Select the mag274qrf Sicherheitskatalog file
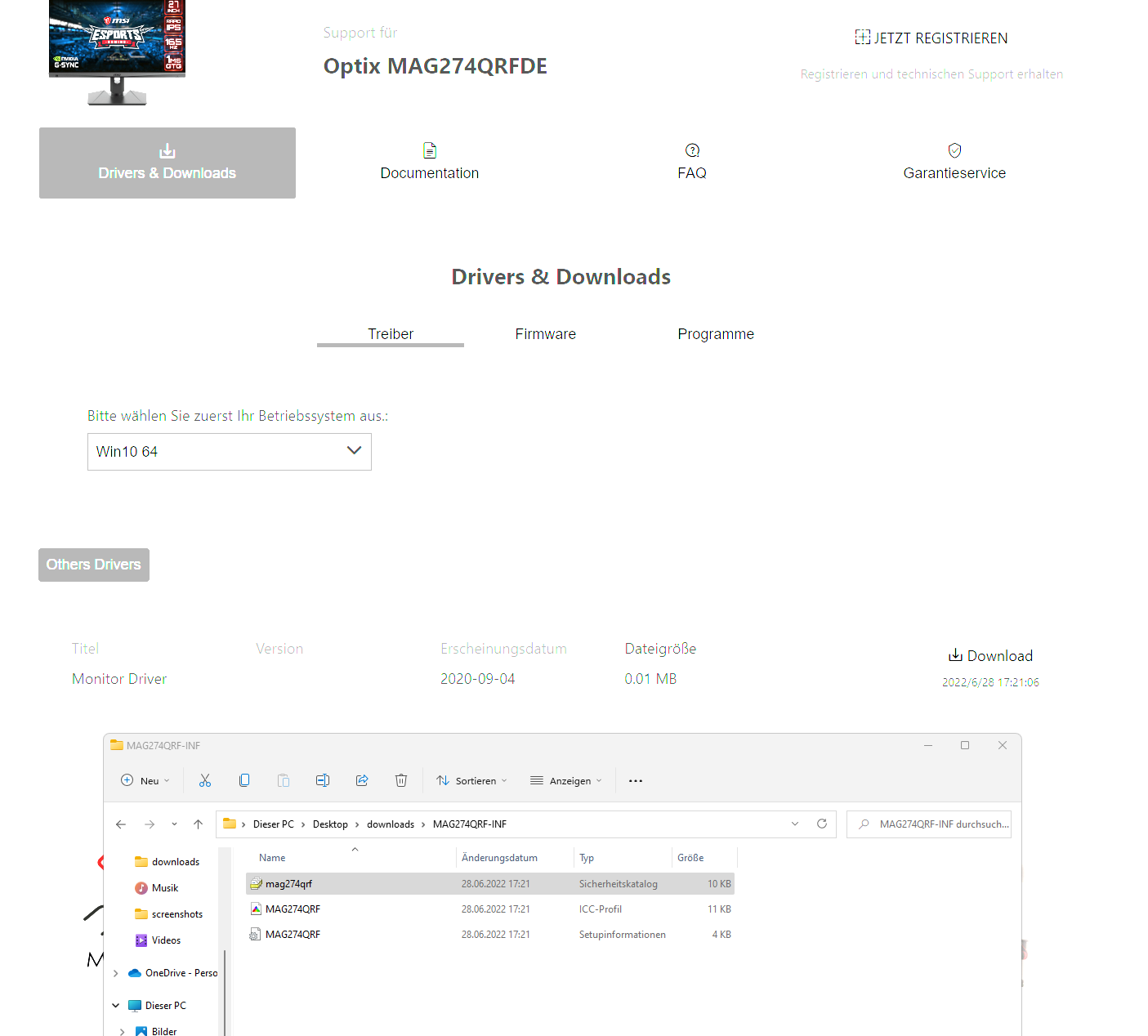The image size is (1148, 1036). 490,884
